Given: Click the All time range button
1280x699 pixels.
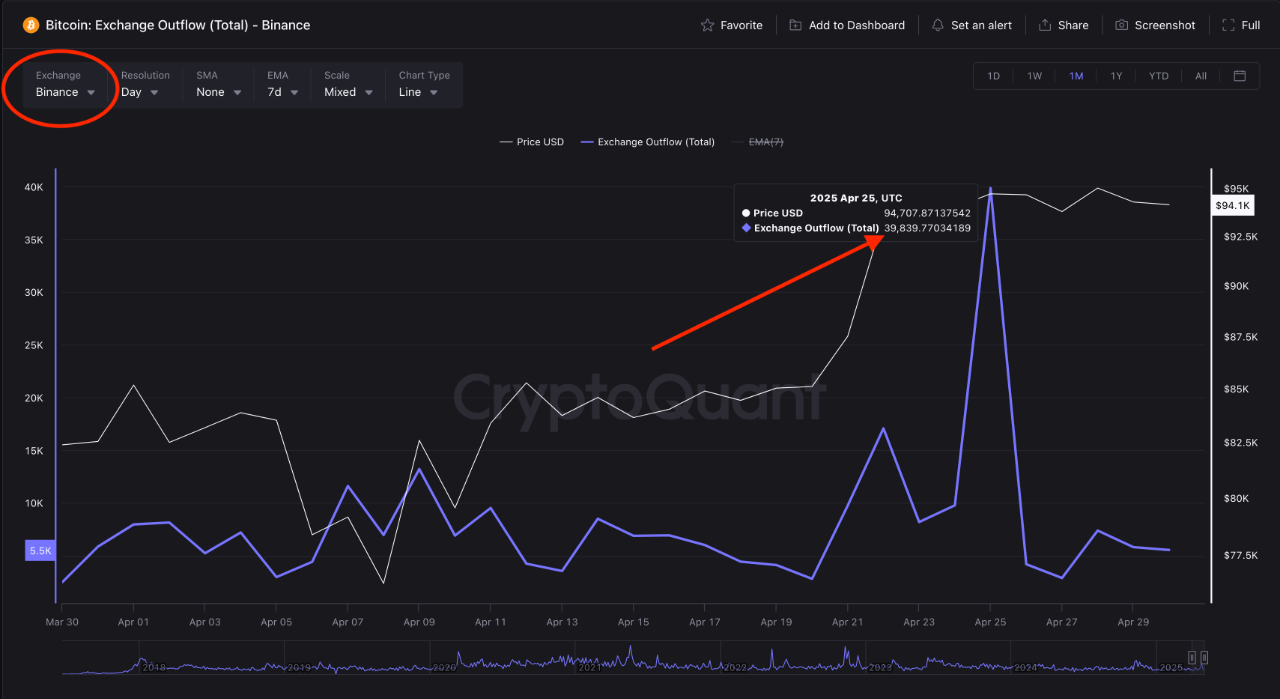Looking at the screenshot, I should (x=1200, y=75).
